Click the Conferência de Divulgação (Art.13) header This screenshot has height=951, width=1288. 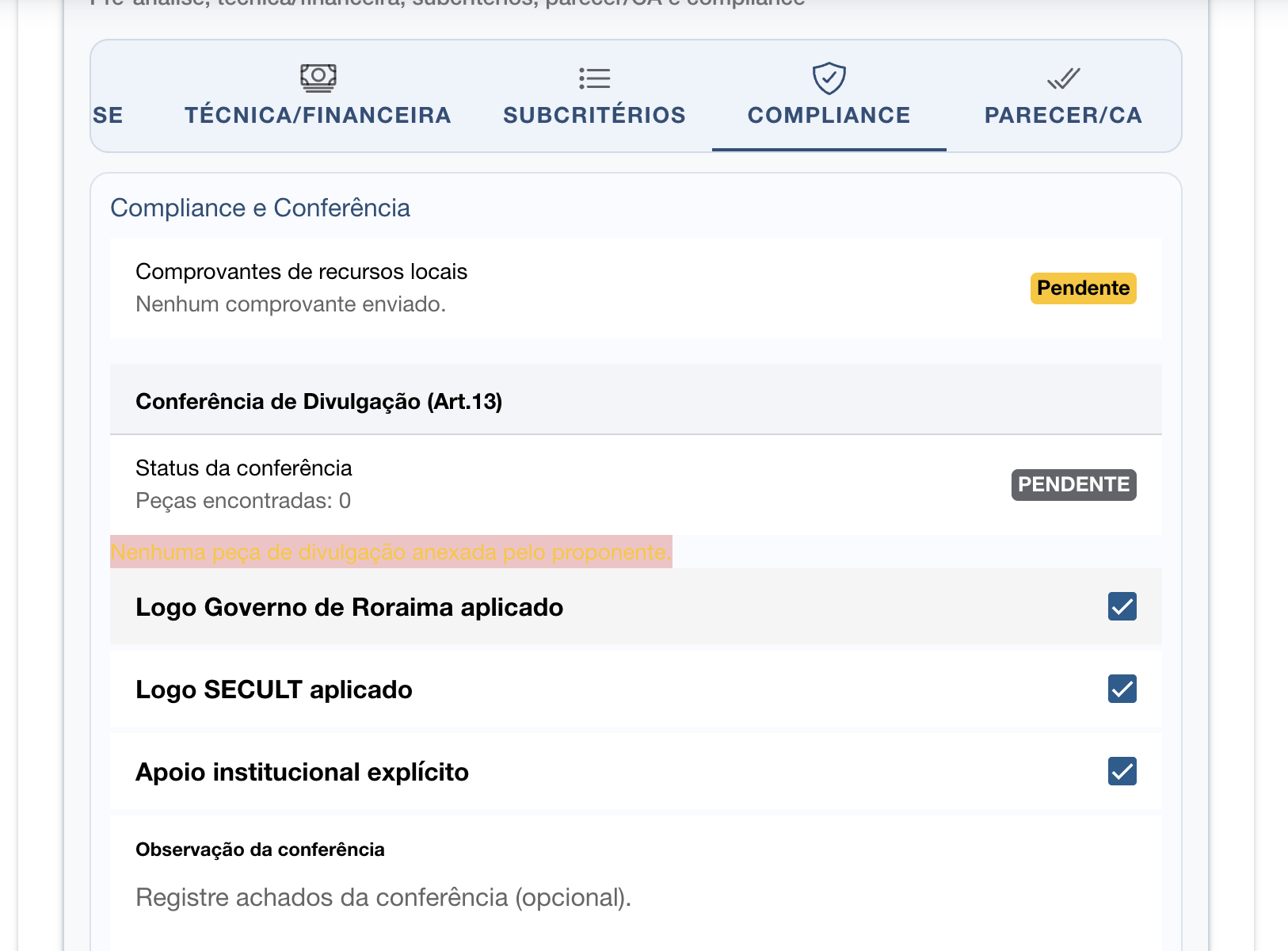tap(318, 402)
